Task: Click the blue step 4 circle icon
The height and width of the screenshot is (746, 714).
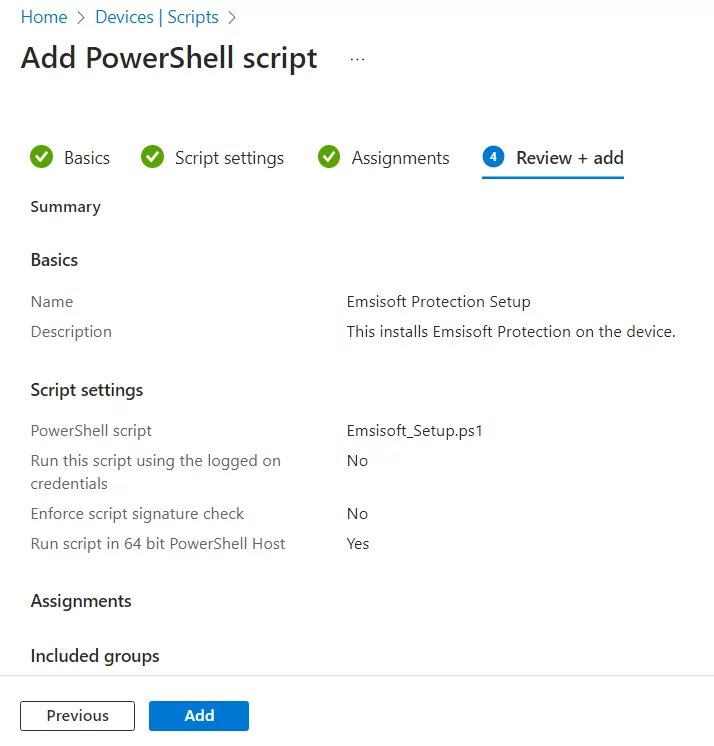Action: pyautogui.click(x=493, y=157)
